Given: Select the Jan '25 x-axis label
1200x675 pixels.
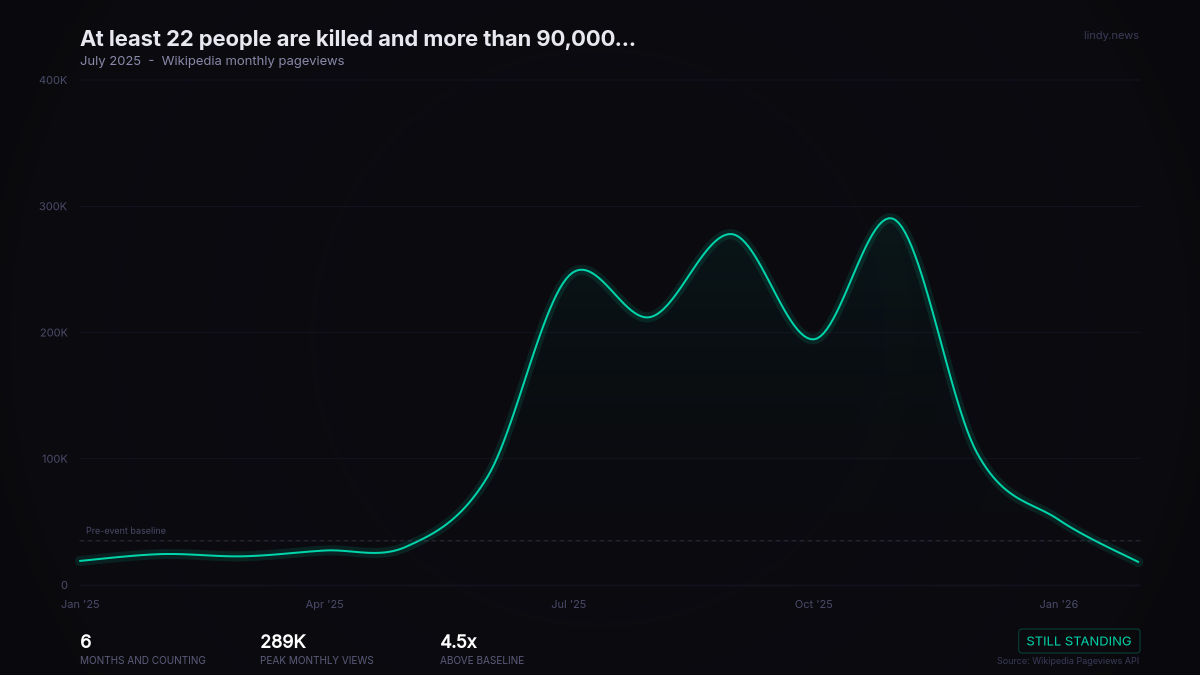Looking at the screenshot, I should click(80, 604).
